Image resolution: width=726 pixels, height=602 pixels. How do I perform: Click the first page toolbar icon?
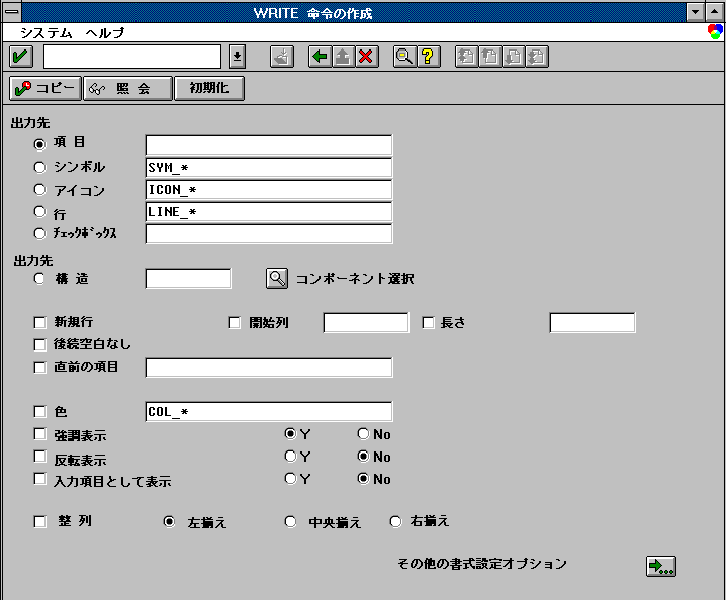[x=466, y=57]
